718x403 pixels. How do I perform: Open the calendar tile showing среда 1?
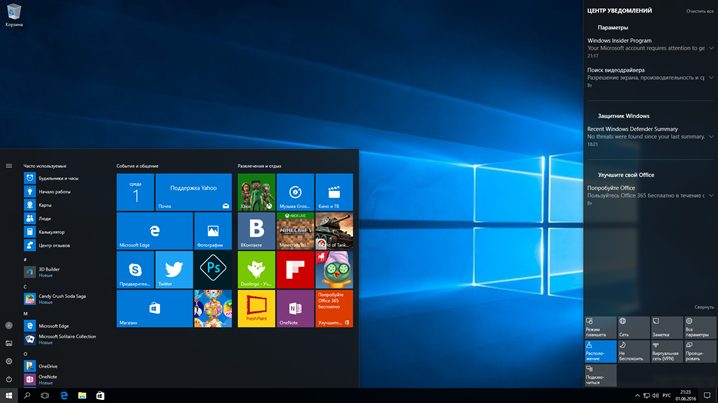coord(135,192)
